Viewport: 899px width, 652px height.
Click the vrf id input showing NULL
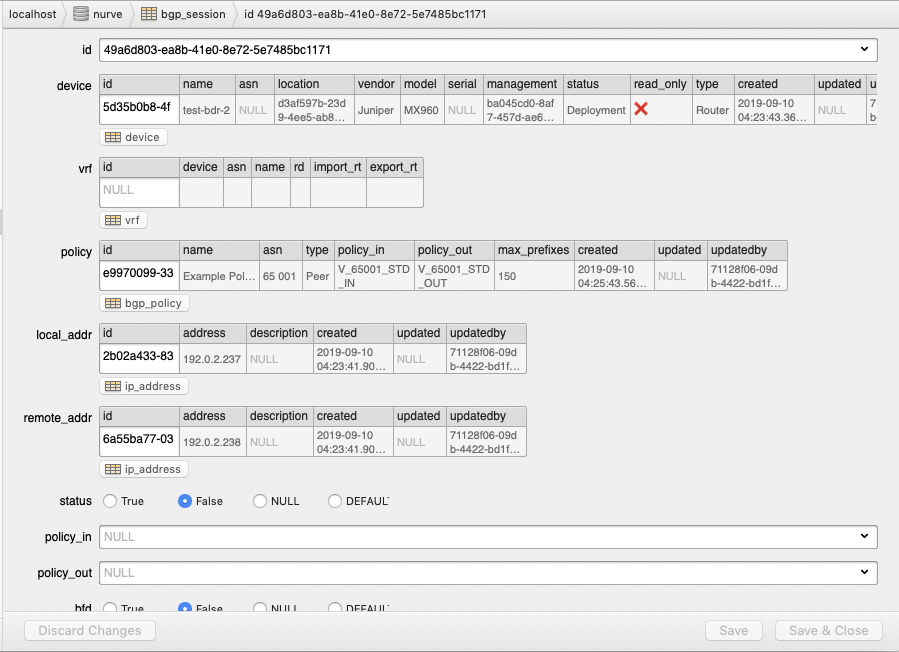pyautogui.click(x=138, y=190)
